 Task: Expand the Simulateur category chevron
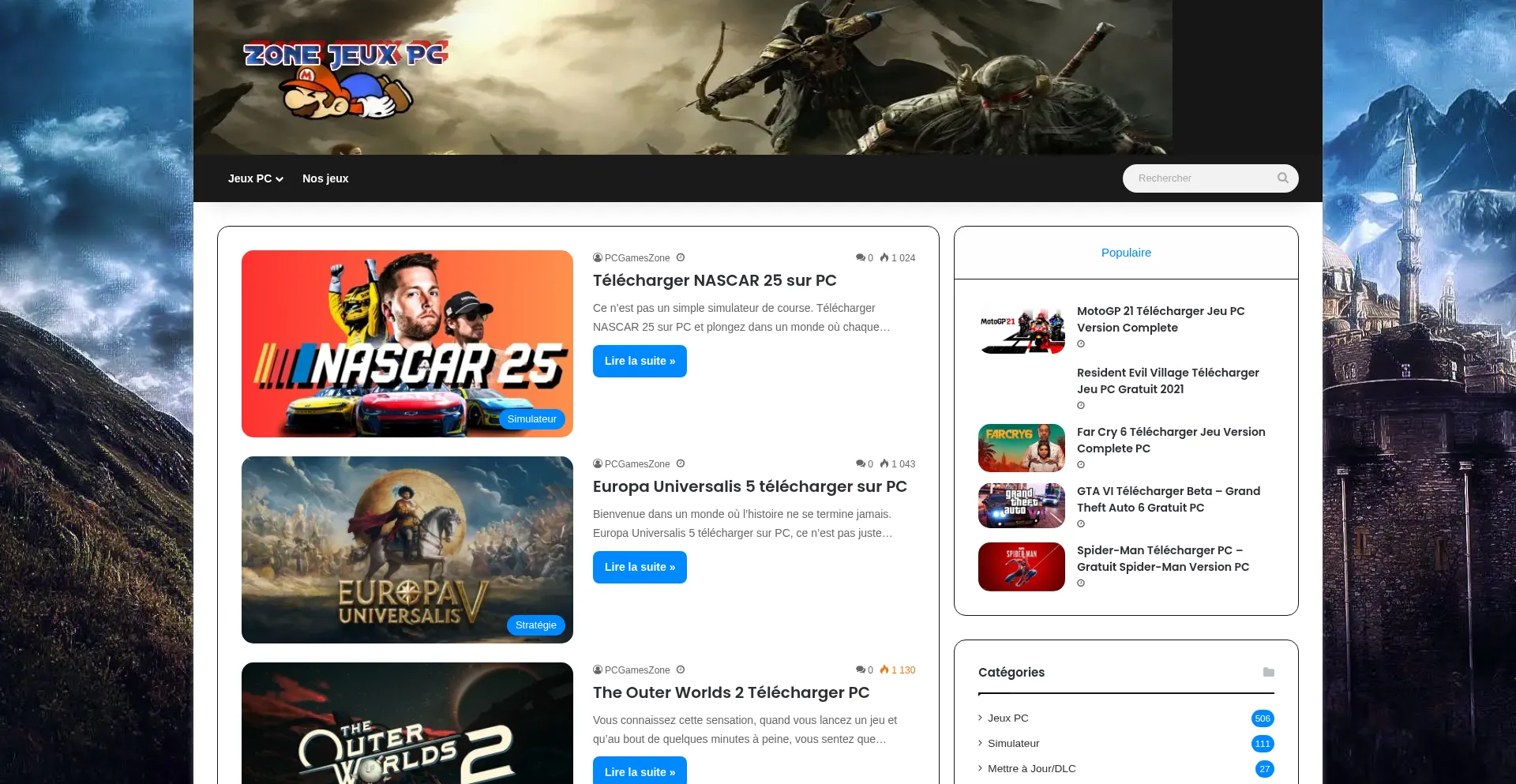981,744
